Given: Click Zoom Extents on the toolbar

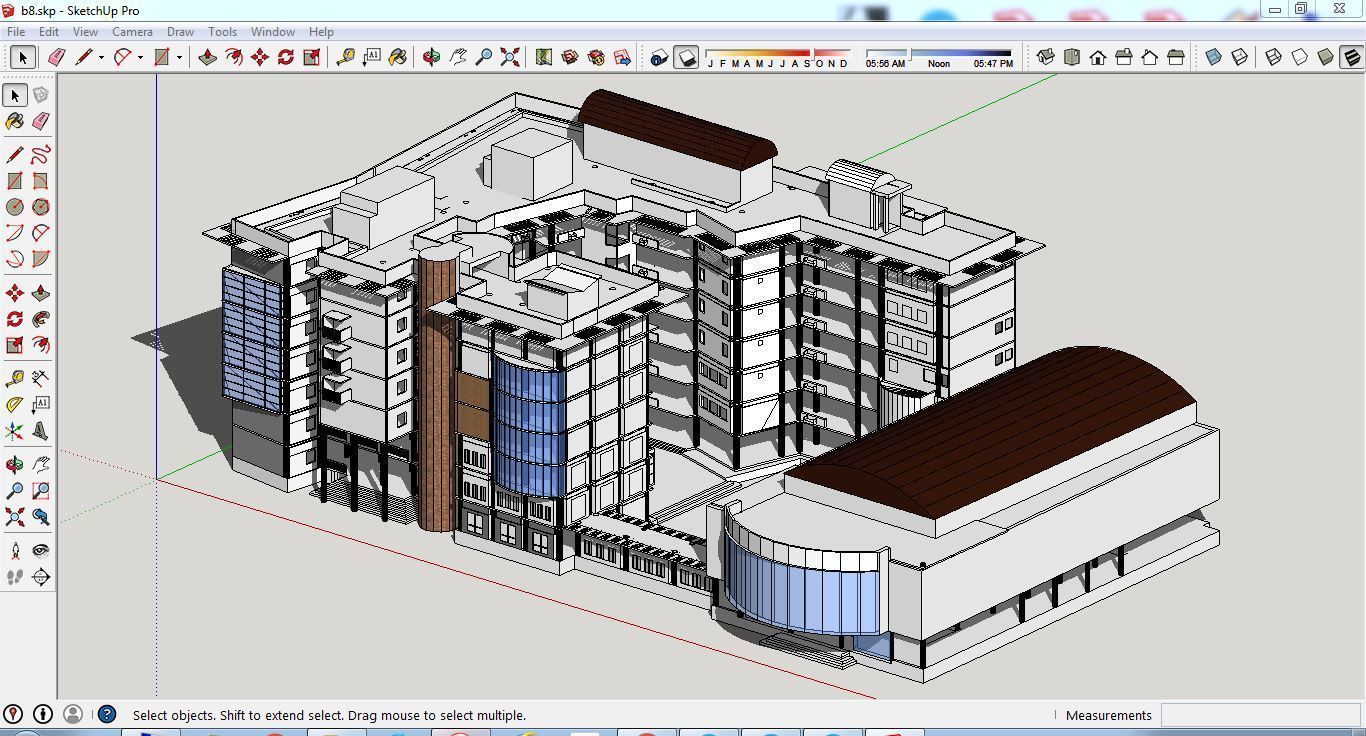Looking at the screenshot, I should coord(509,57).
